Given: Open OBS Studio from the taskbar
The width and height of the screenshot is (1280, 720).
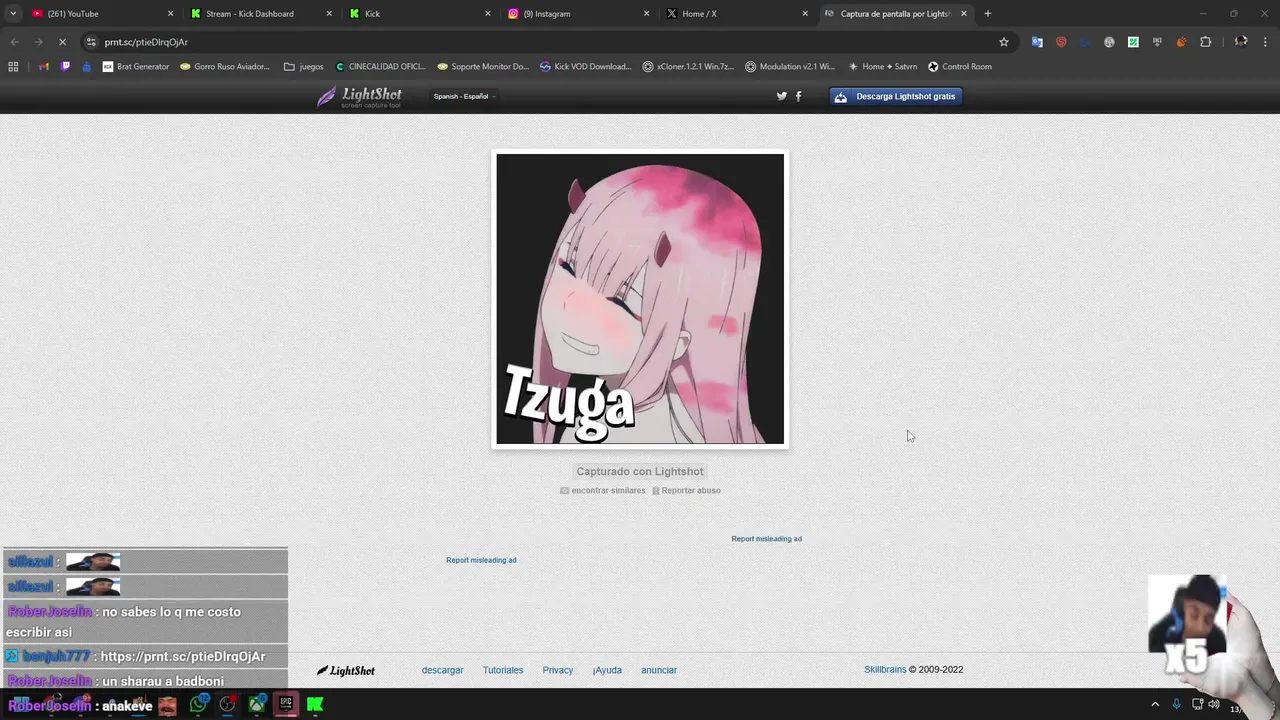Looking at the screenshot, I should [227, 704].
